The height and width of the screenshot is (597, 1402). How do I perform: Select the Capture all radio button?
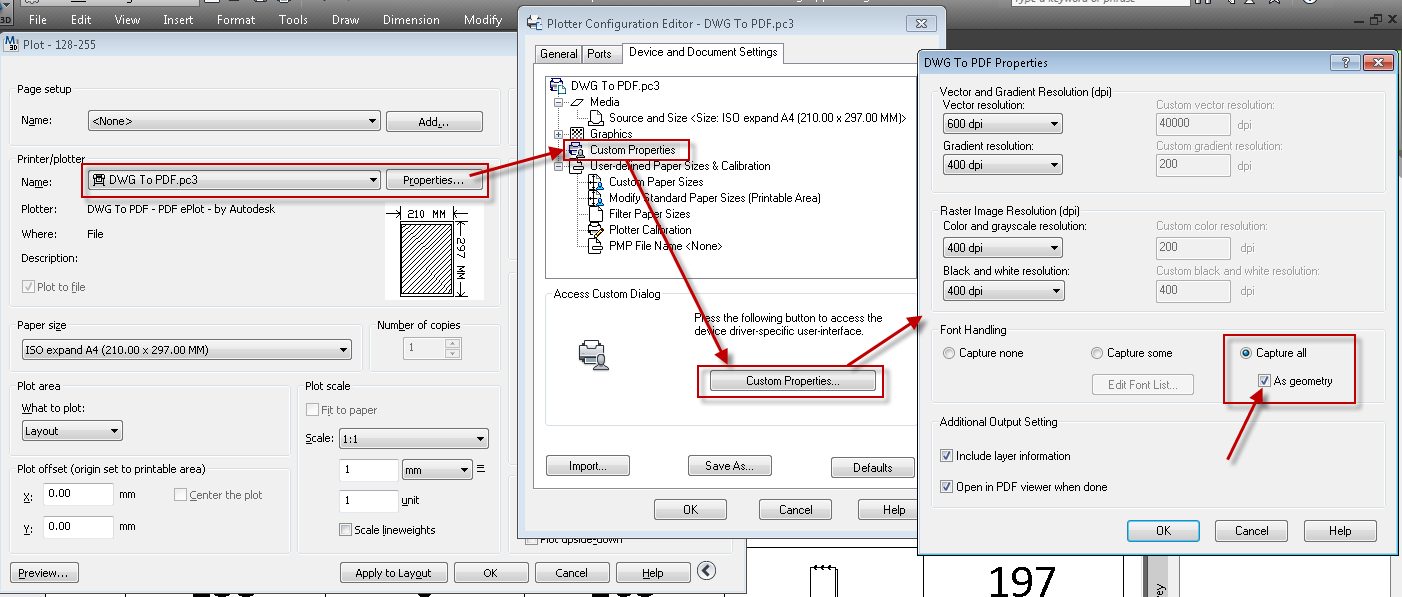click(x=1246, y=353)
